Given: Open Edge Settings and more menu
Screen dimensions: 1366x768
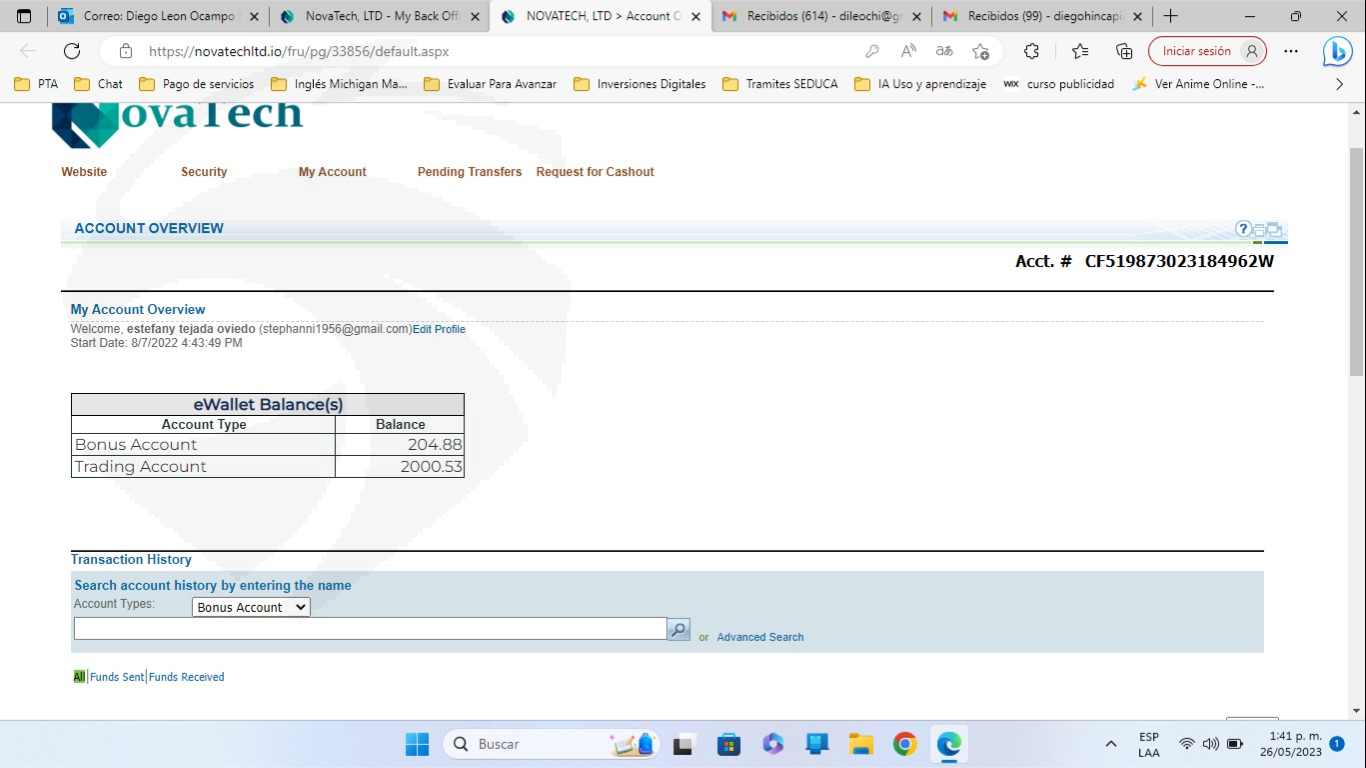Looking at the screenshot, I should coord(1291,51).
